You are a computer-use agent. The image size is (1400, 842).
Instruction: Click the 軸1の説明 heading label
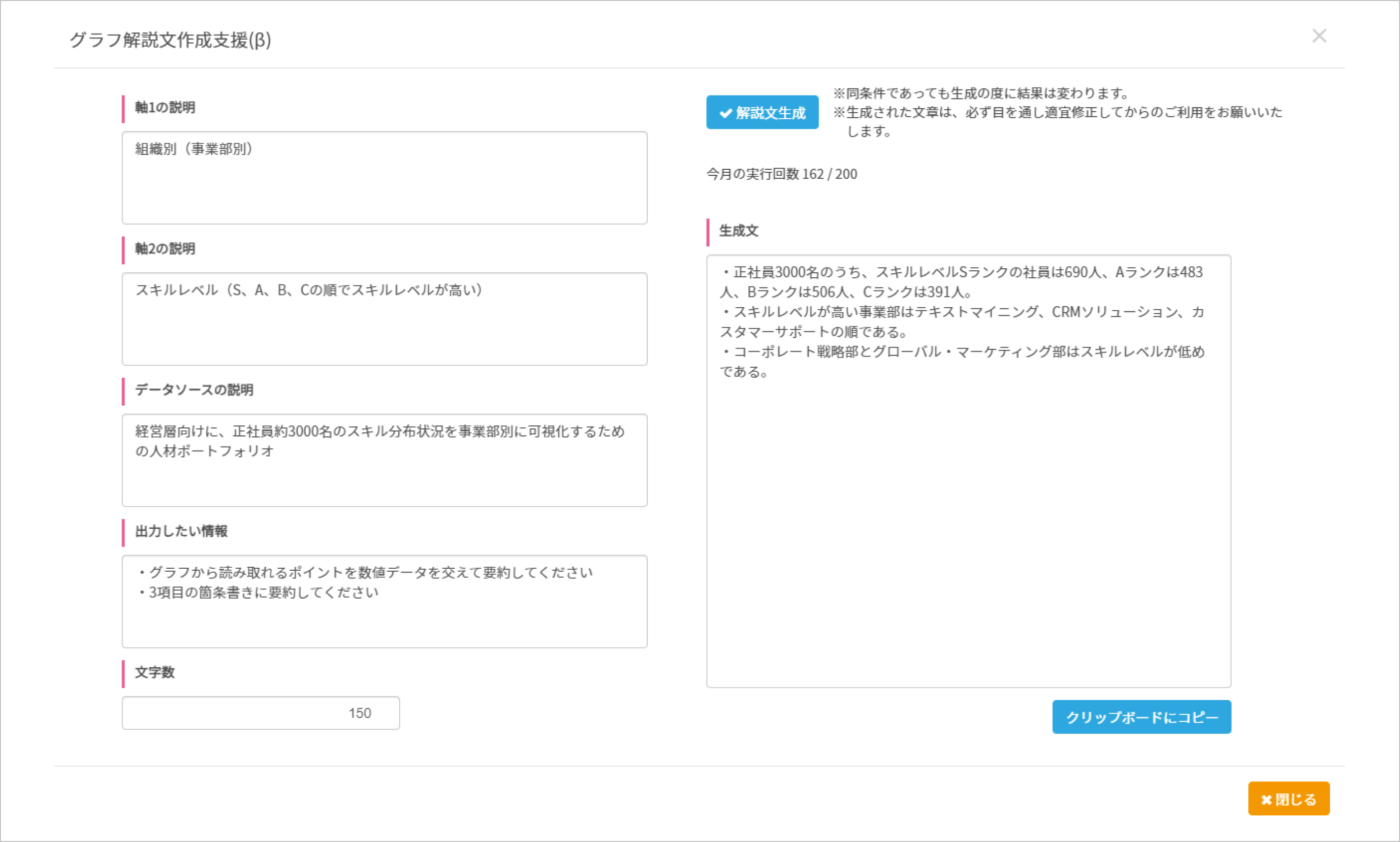click(165, 107)
